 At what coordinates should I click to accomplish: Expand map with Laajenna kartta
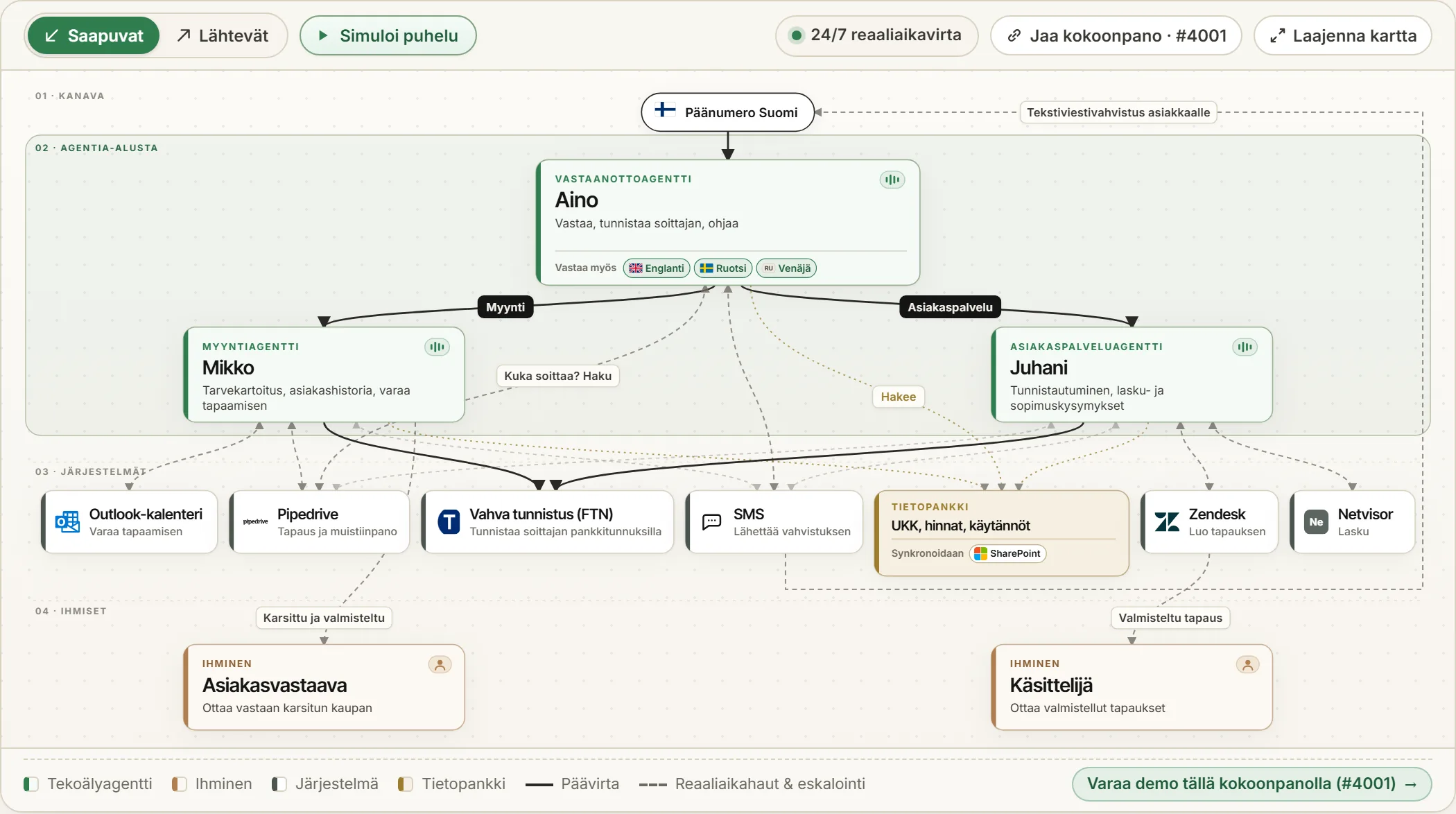tap(1342, 35)
